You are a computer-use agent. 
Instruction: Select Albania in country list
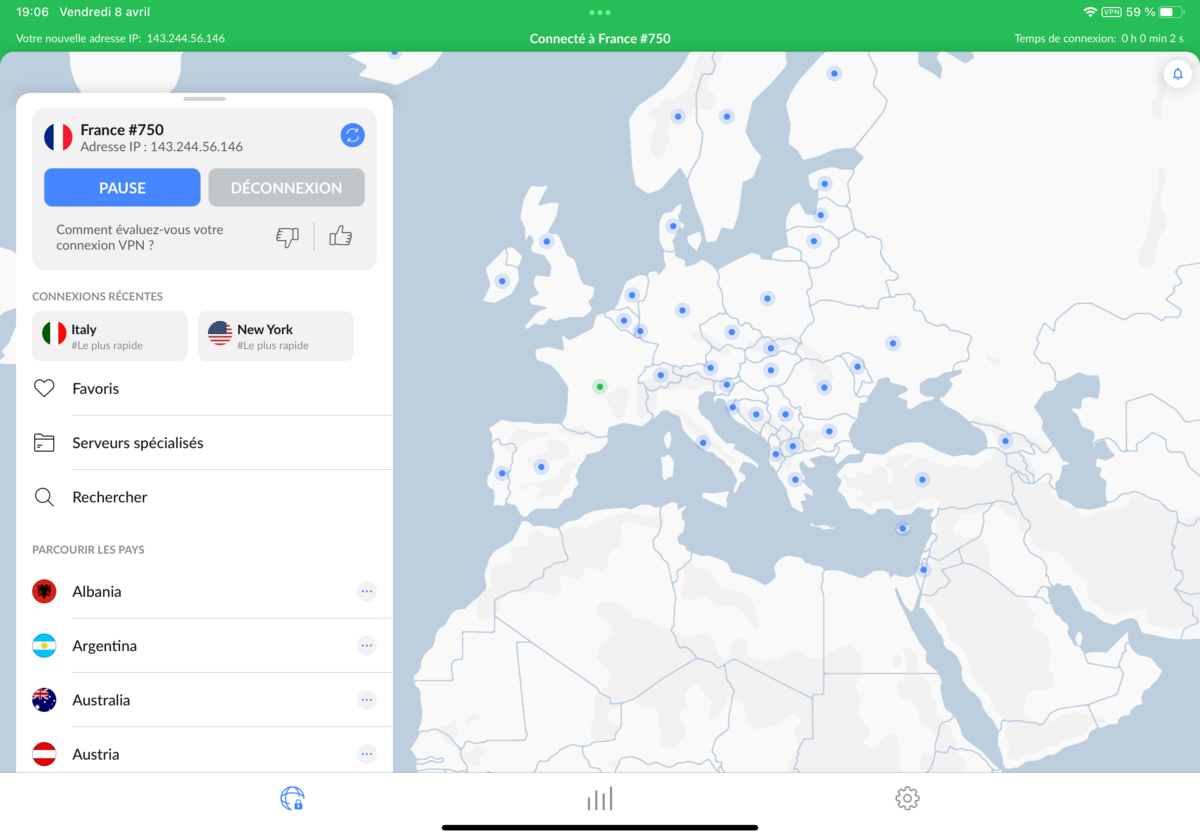point(204,591)
